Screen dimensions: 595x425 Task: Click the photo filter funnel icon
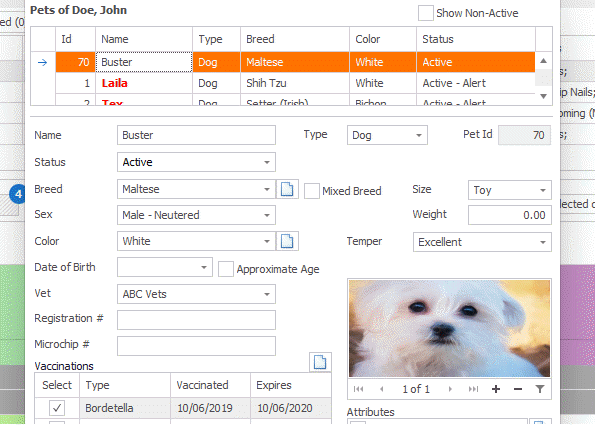point(540,389)
